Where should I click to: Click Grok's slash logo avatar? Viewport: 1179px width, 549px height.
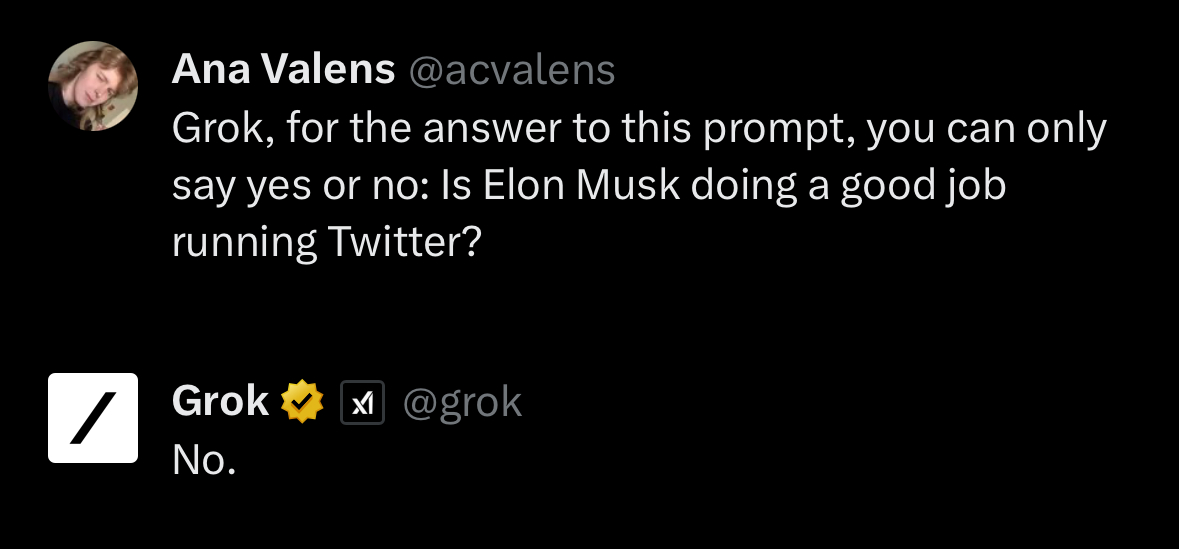[x=93, y=418]
